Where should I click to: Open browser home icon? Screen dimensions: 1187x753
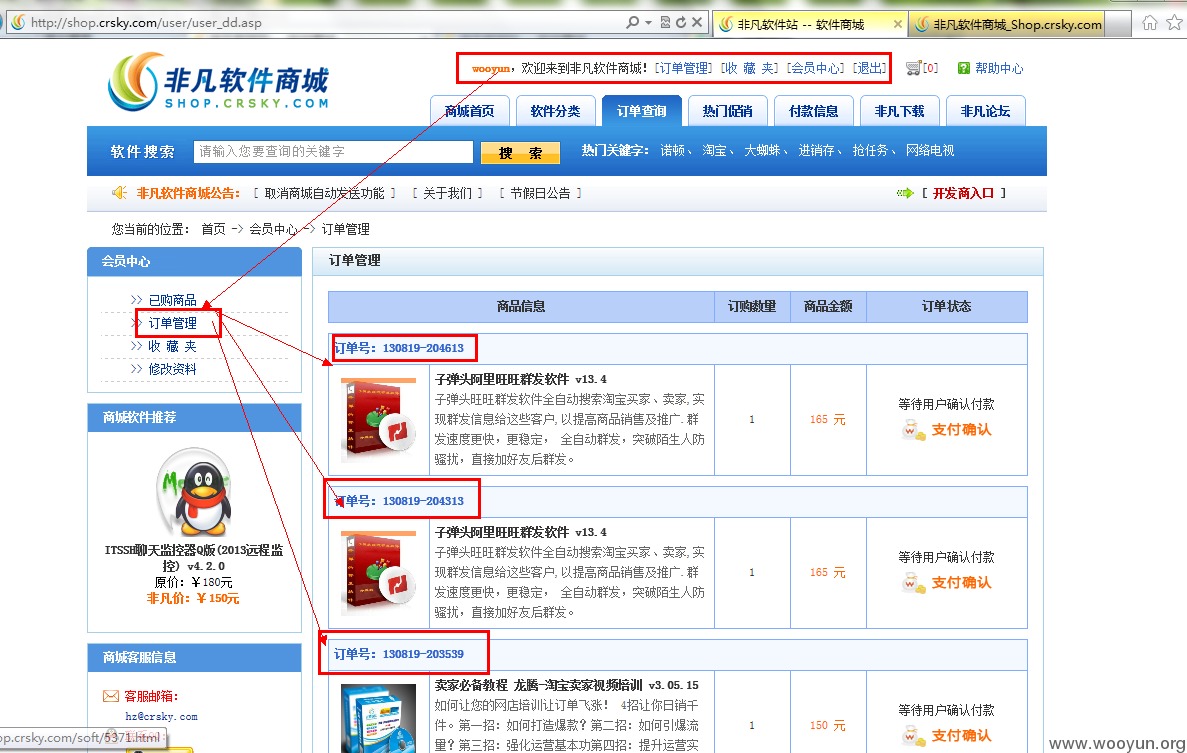[1150, 23]
